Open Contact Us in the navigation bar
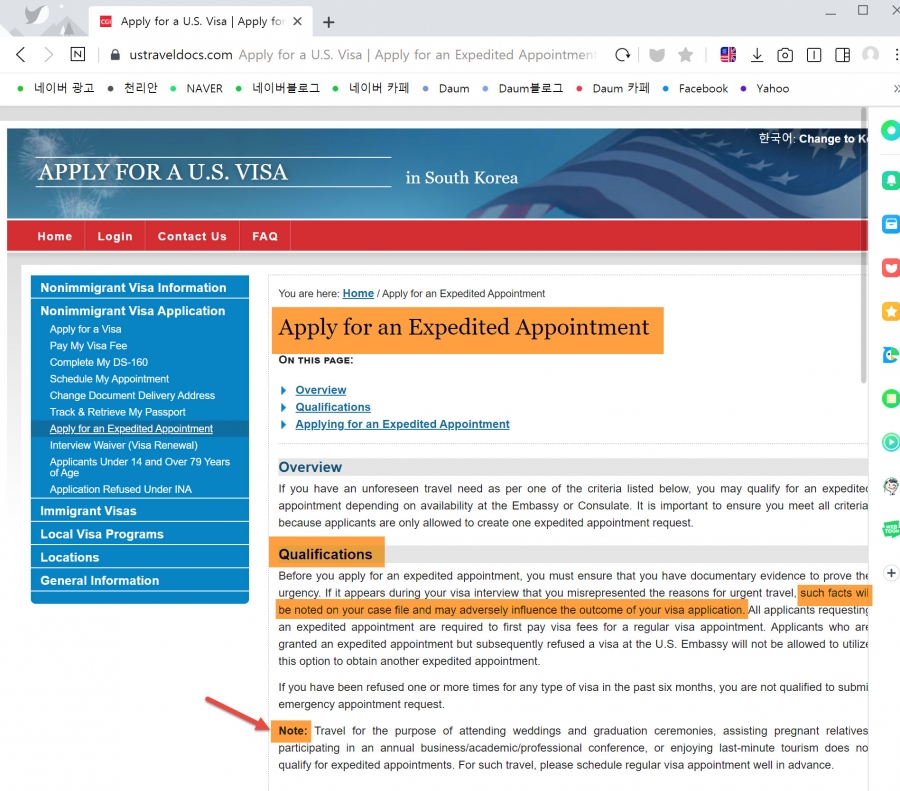This screenshot has height=791, width=900. (x=192, y=236)
